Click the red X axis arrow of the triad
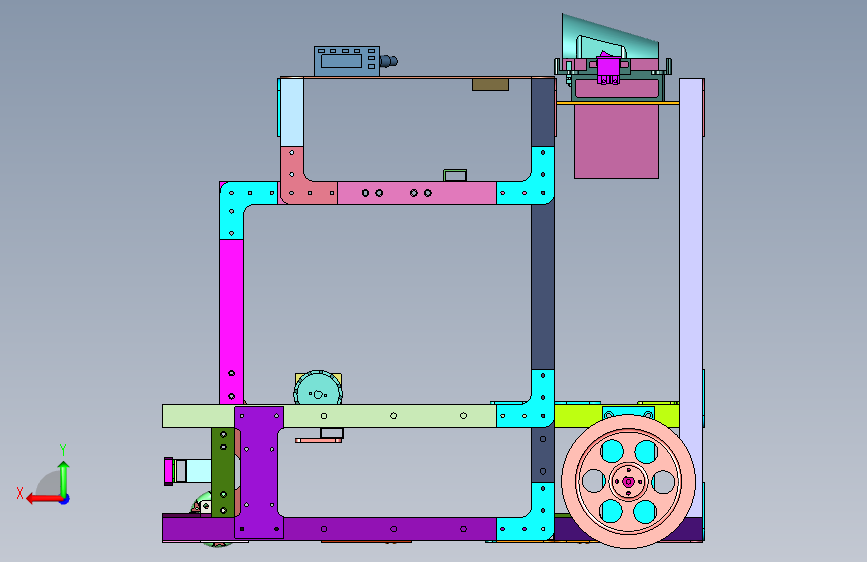Viewport: 867px width, 562px height. pos(43,499)
